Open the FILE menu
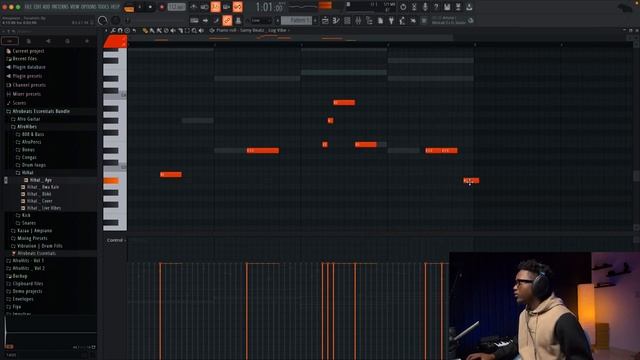The width and height of the screenshot is (640, 360). click(x=28, y=7)
